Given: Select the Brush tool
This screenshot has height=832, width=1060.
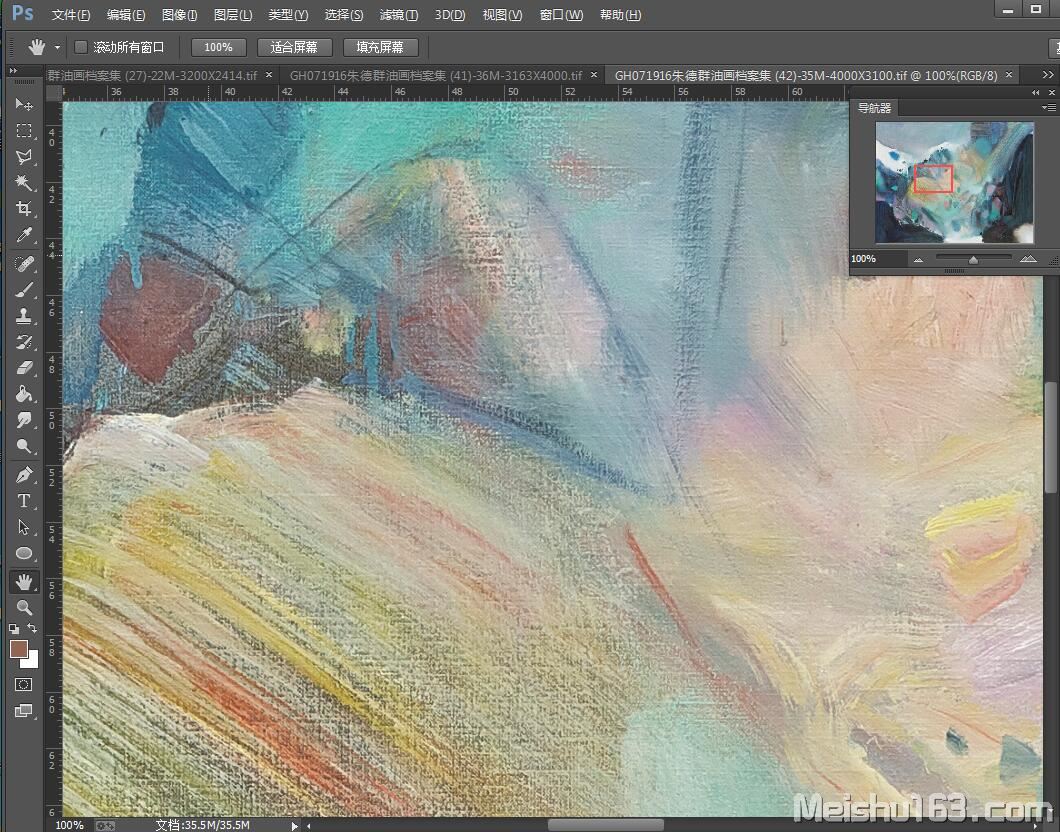Looking at the screenshot, I should click(24, 290).
